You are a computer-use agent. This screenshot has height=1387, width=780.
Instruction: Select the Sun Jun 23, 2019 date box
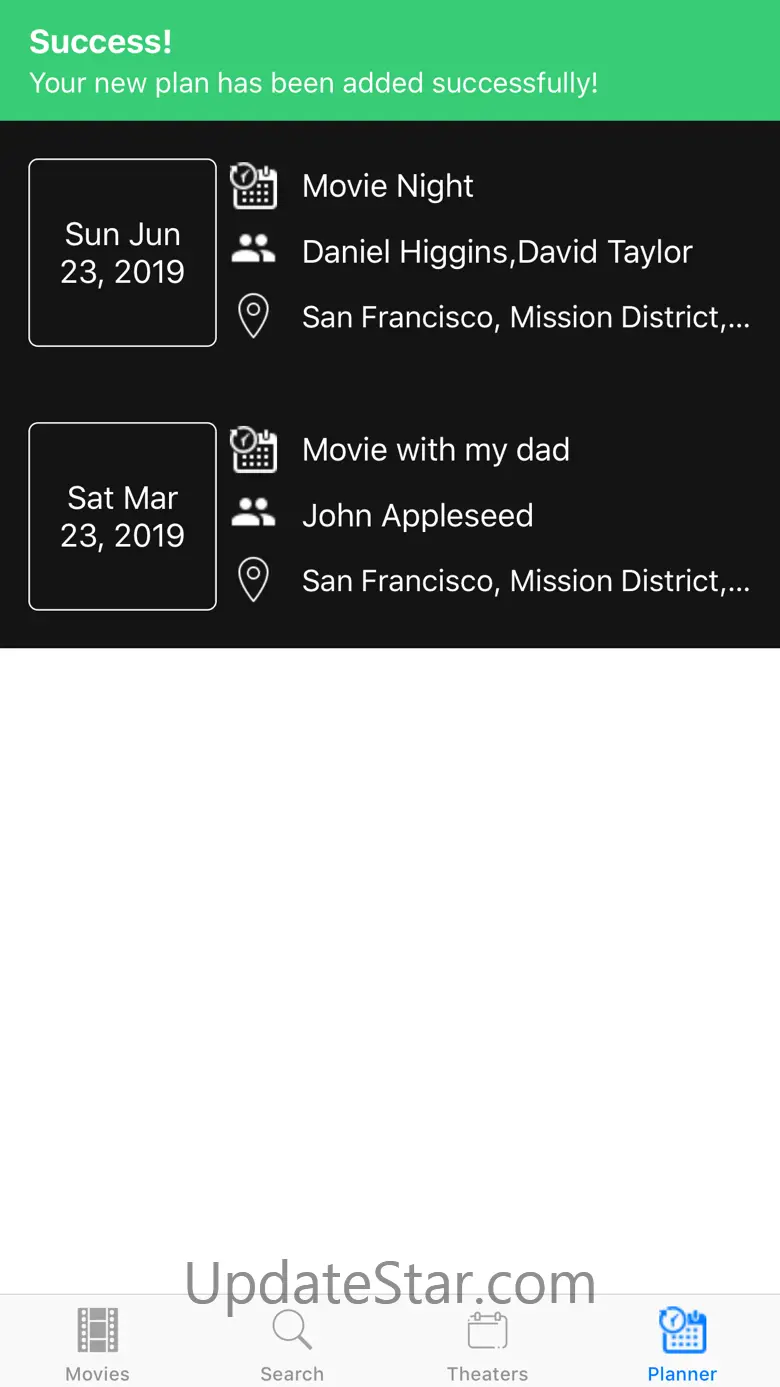tap(123, 253)
